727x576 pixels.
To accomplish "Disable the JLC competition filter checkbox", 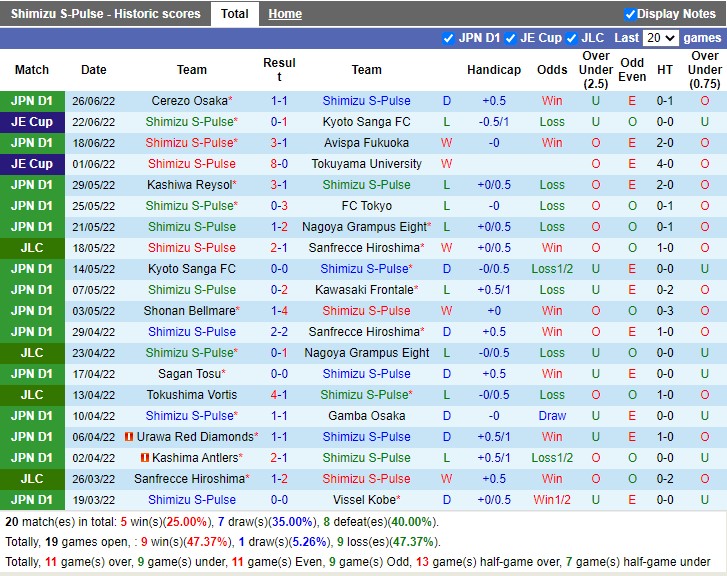I will pos(571,38).
